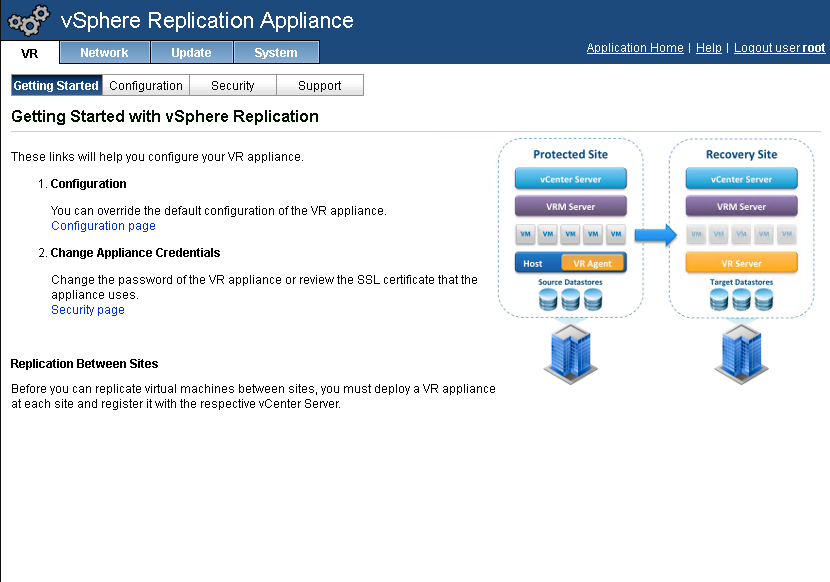Screen dimensions: 830x582
Task: Click the gears logo icon in header
Action: [28, 20]
